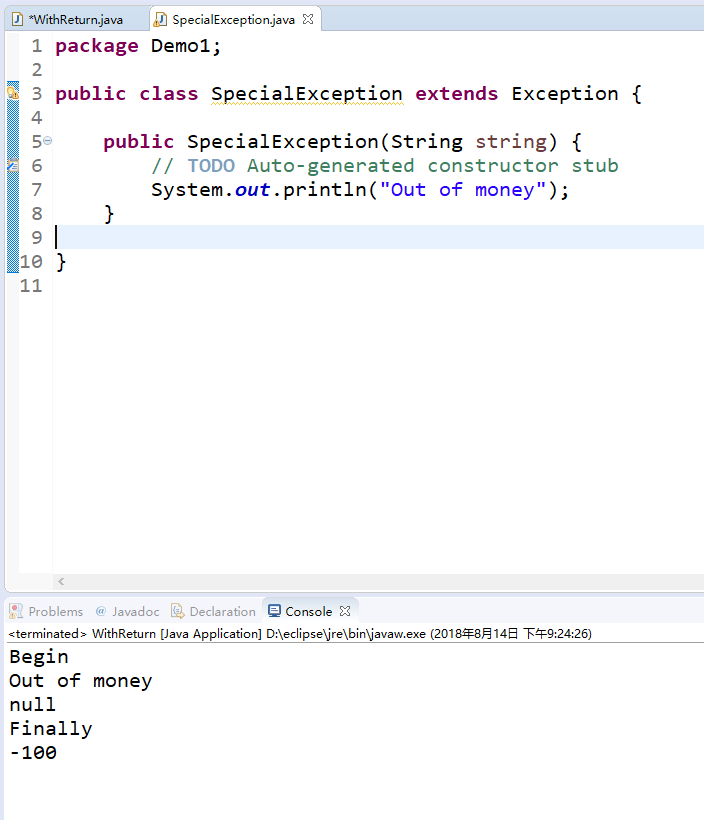Click the 'Demo1;' package name

click(x=186, y=46)
